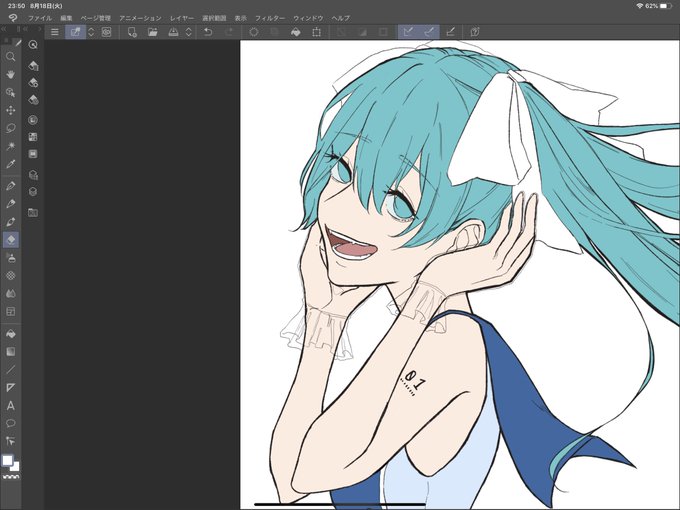Open the フィルター menu
The width and height of the screenshot is (680, 510).
(x=270, y=18)
